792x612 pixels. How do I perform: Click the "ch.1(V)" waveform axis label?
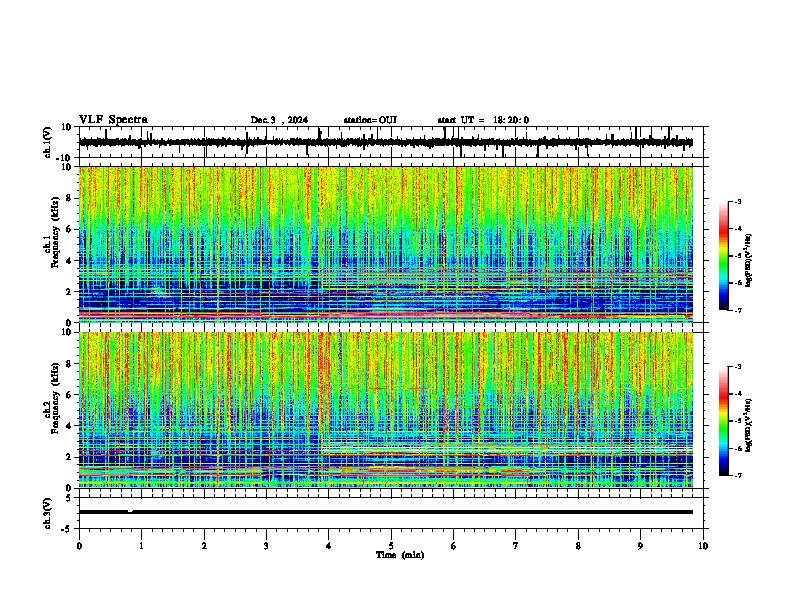pyautogui.click(x=48, y=142)
